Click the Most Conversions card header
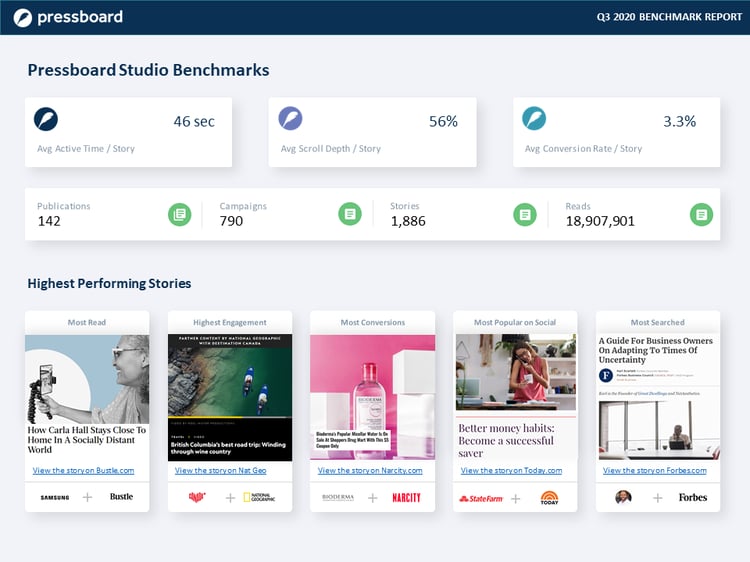 373,322
